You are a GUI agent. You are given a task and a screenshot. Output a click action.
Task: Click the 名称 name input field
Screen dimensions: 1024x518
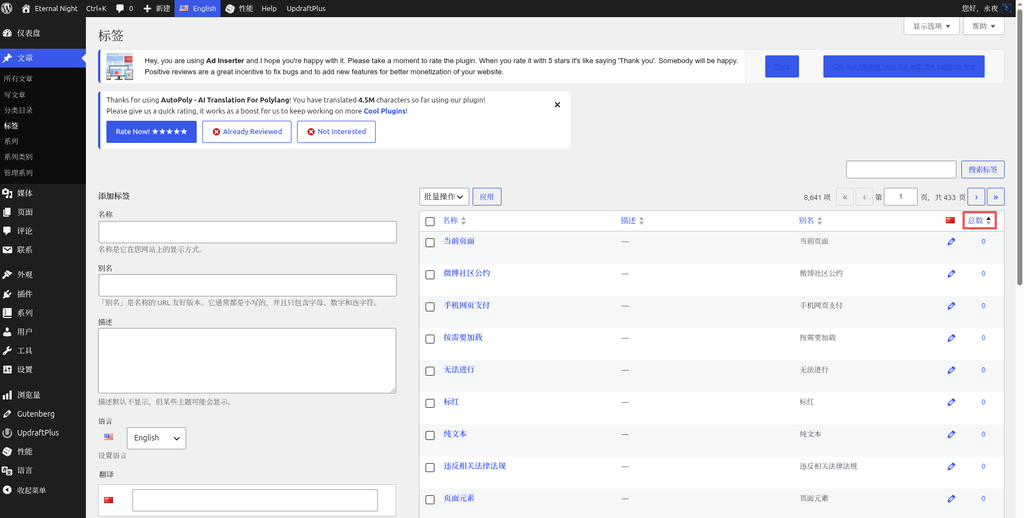click(248, 232)
